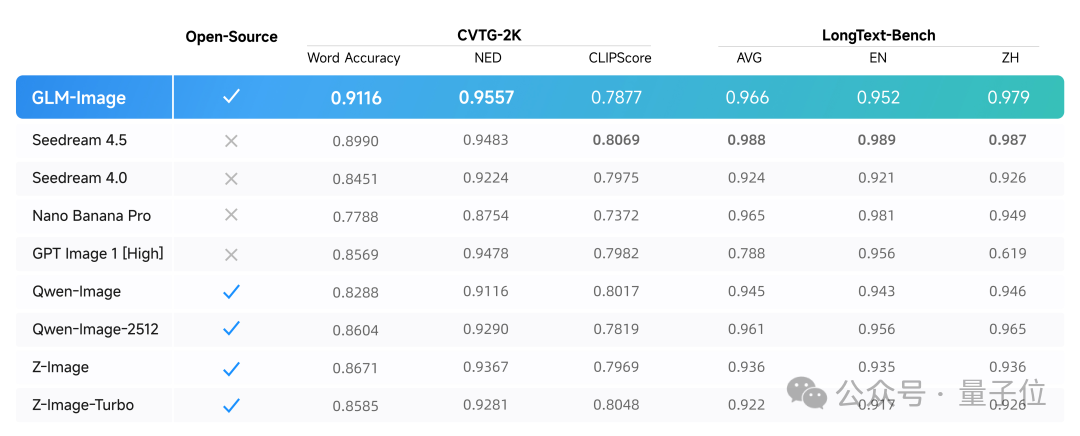Click Qwen-Image Word Accuracy 0.8288
1080x436 pixels.
click(x=355, y=293)
